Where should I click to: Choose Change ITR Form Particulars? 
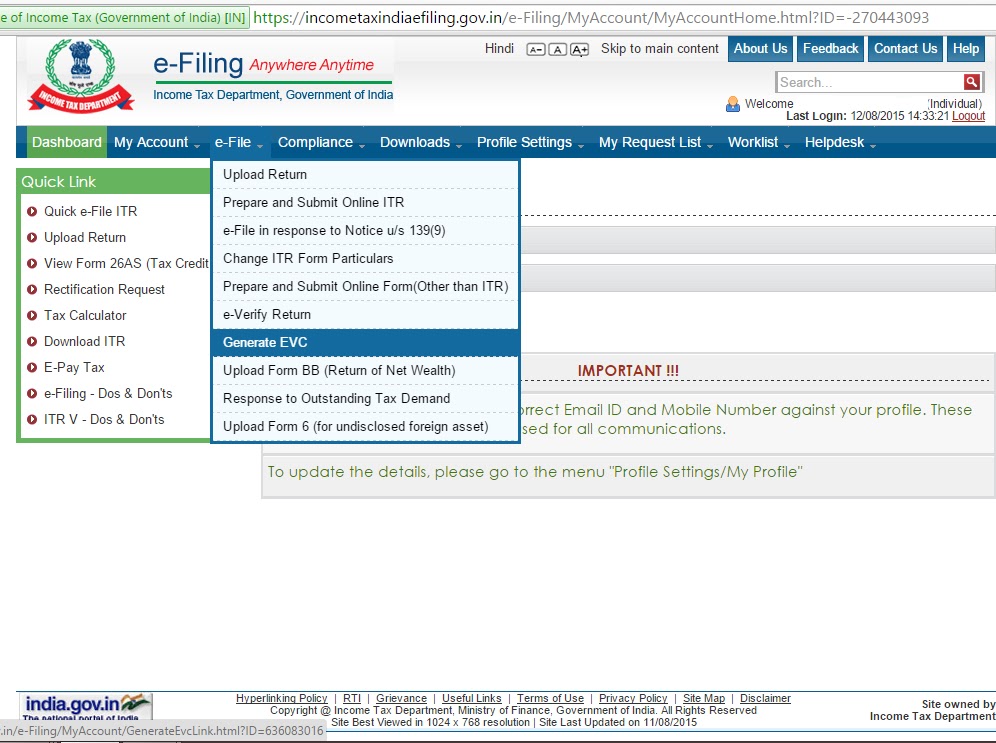tap(365, 258)
